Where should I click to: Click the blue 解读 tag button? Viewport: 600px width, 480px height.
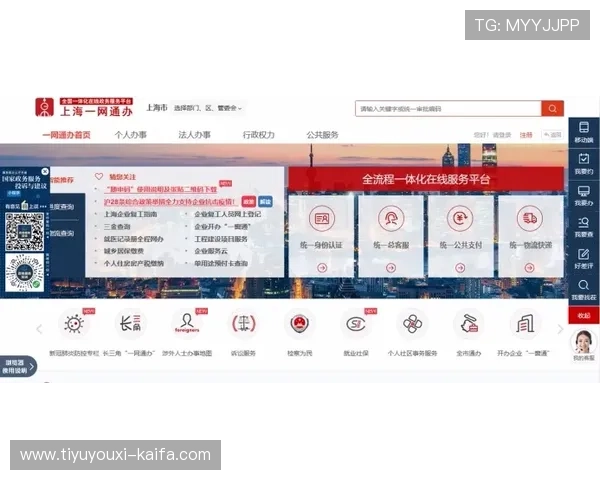pyautogui.click(x=265, y=202)
